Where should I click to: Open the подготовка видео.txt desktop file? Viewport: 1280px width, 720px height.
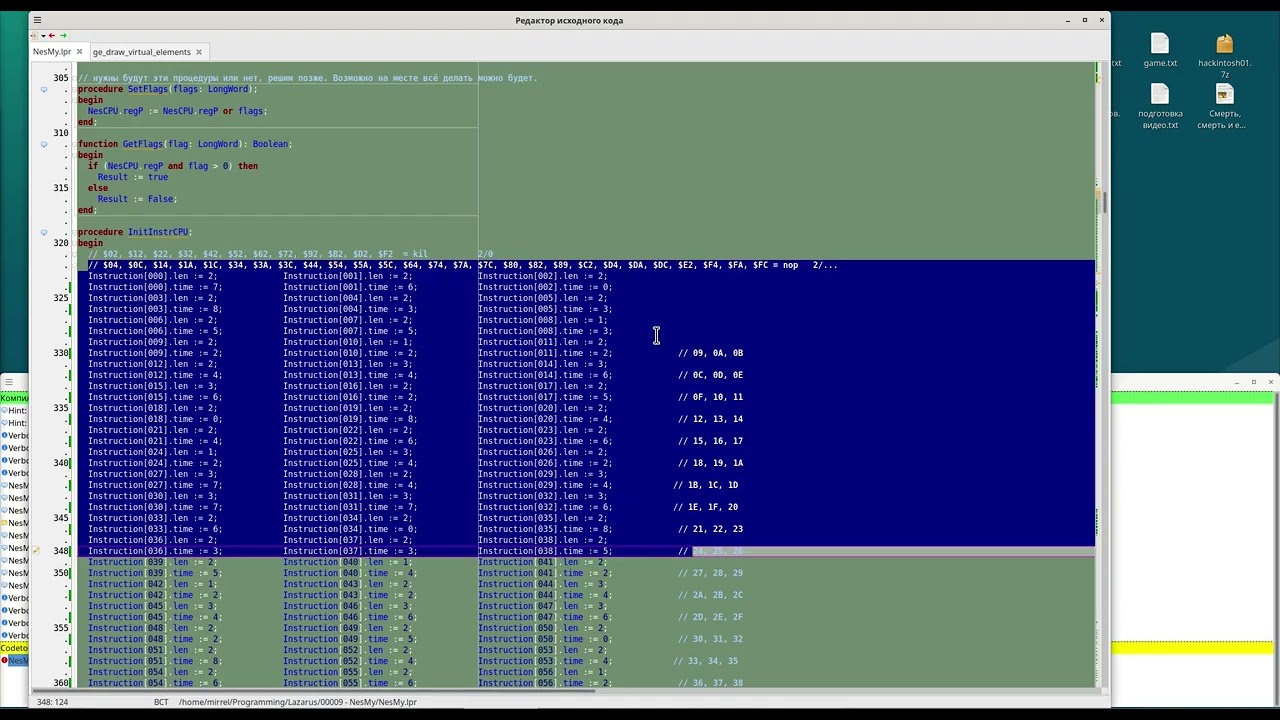click(x=1160, y=106)
